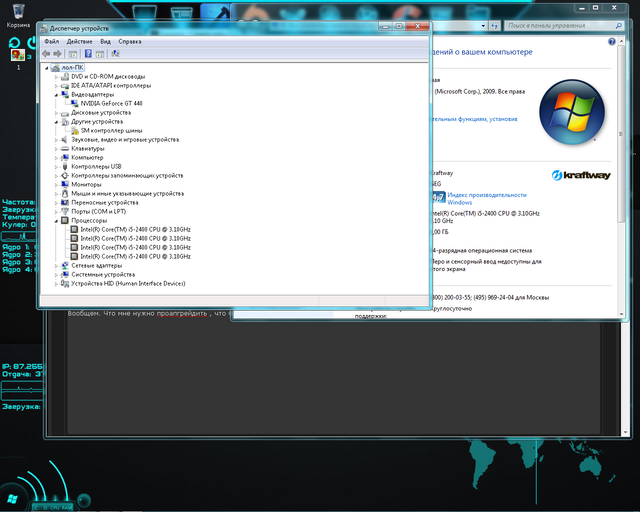Image resolution: width=640 pixels, height=512 pixels.
Task: Click the Kraftway logo in System window
Action: coord(581,175)
